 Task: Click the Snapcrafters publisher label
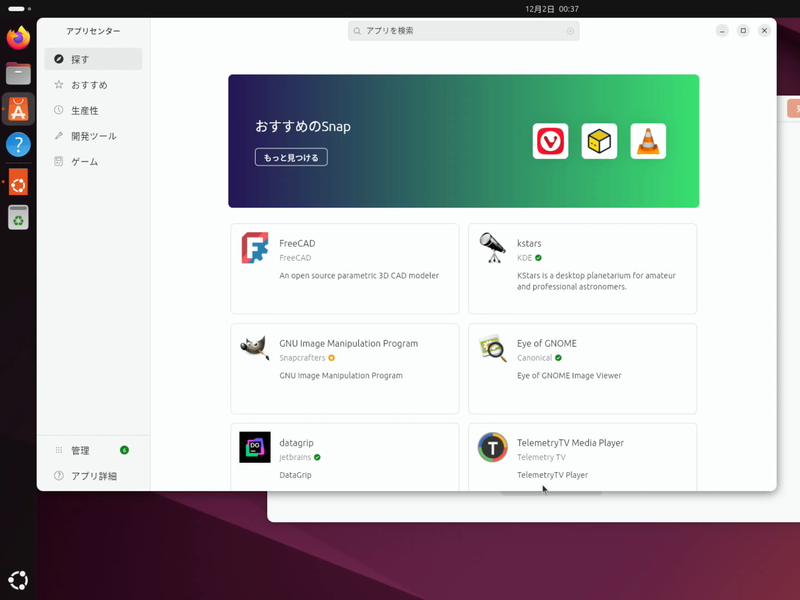click(x=302, y=358)
